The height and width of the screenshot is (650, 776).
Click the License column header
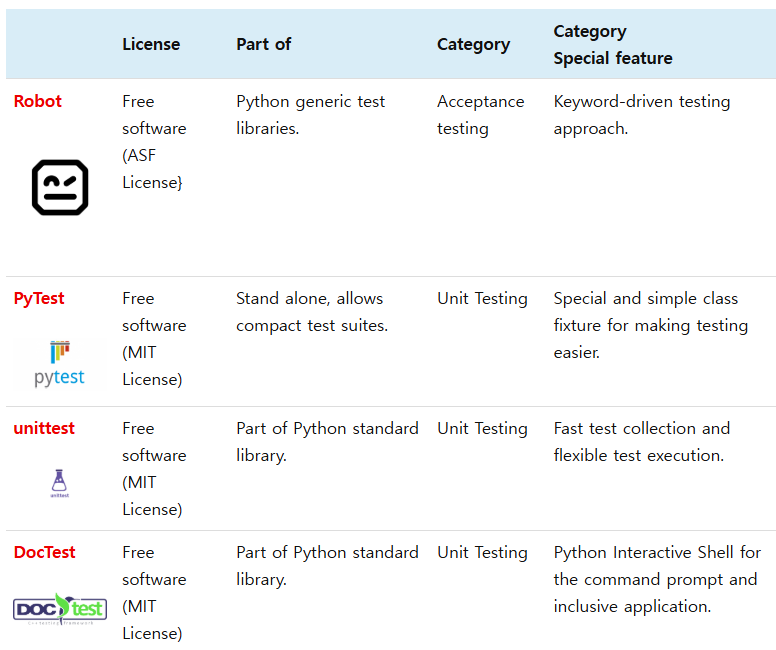[x=151, y=44]
